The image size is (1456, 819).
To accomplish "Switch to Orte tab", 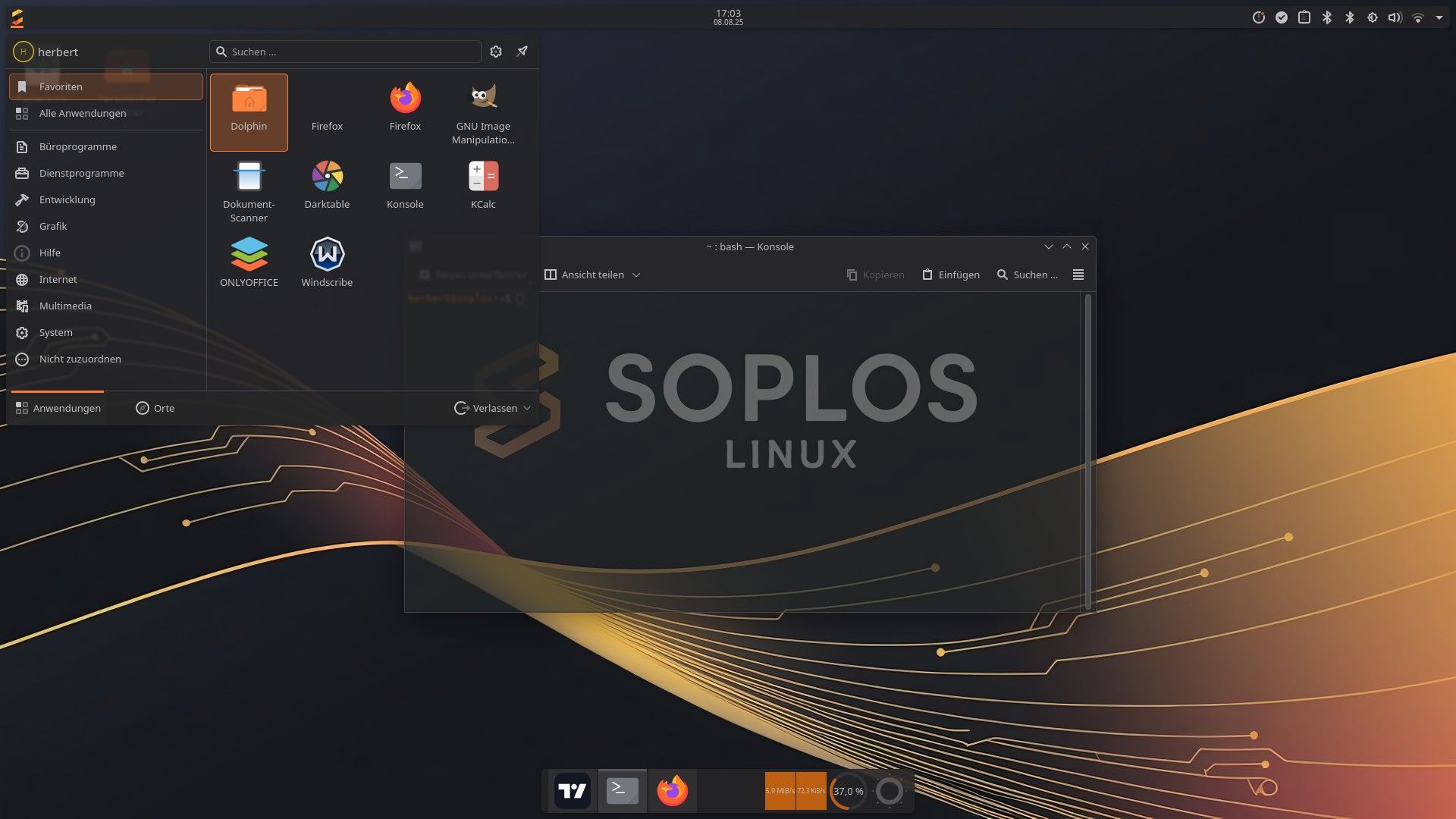I will [x=155, y=408].
